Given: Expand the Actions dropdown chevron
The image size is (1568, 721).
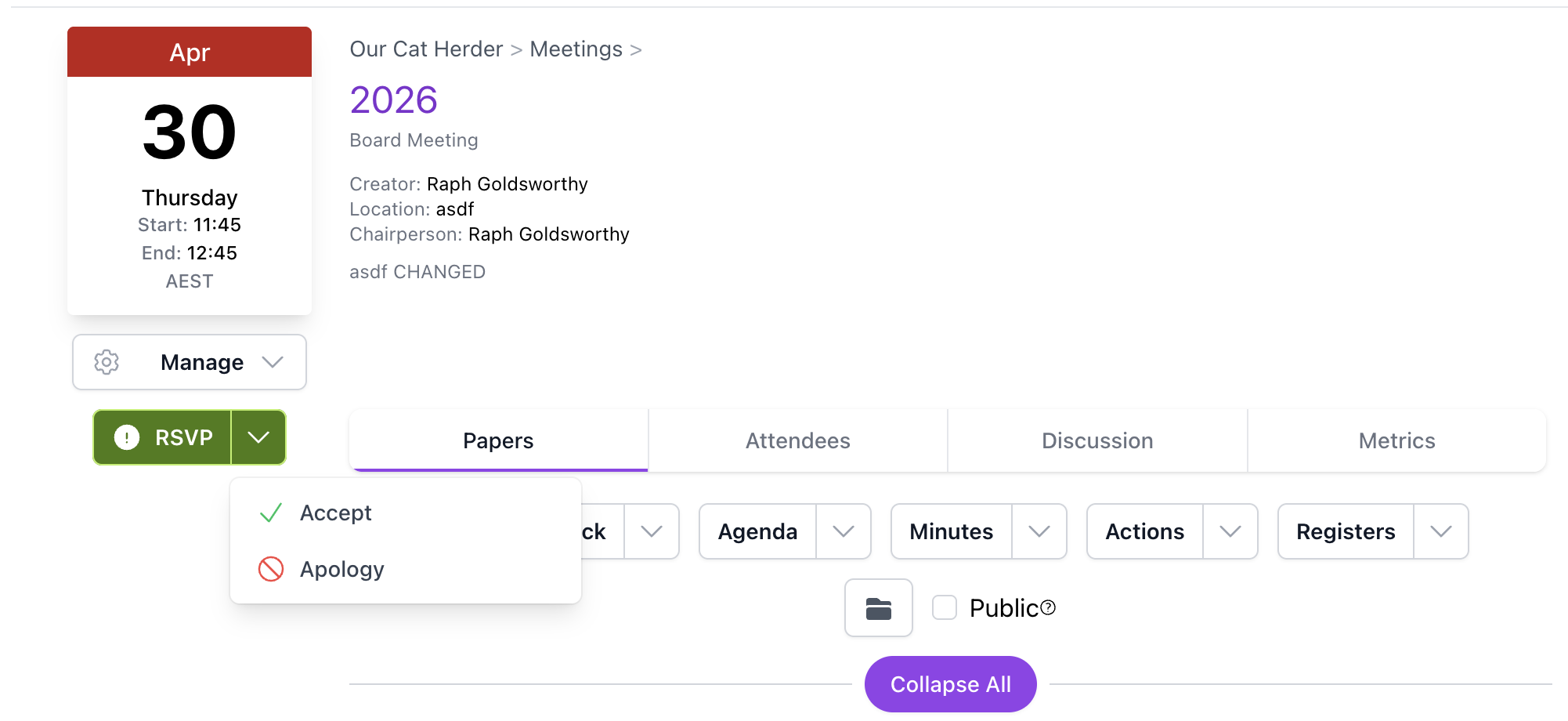Looking at the screenshot, I should tap(1230, 531).
